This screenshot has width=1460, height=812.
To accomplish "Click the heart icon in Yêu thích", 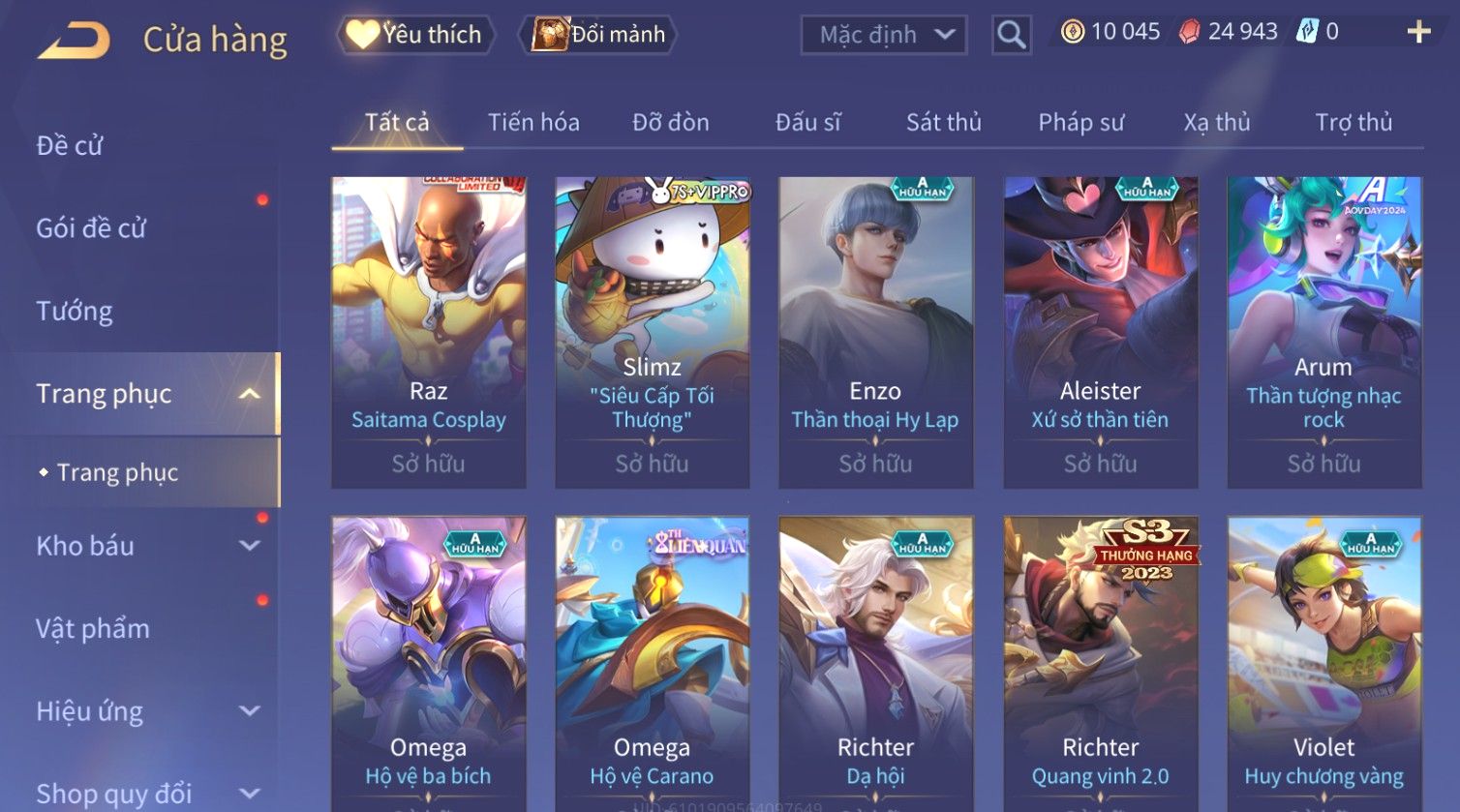I will pyautogui.click(x=363, y=35).
